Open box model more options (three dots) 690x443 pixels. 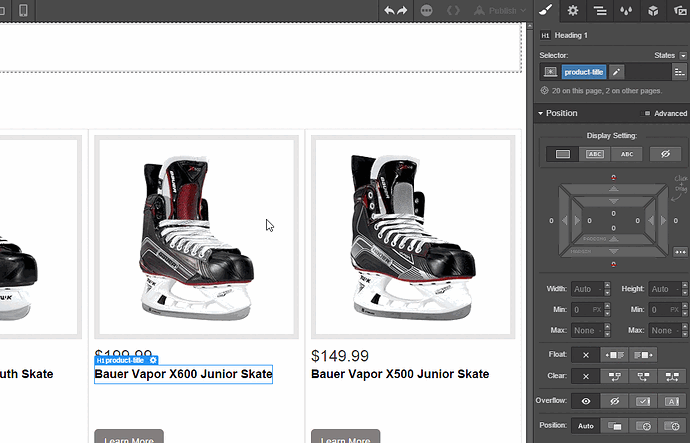click(680, 252)
